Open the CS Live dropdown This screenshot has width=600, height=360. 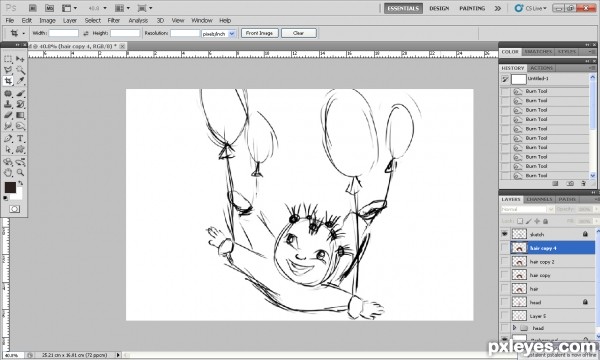tap(531, 8)
